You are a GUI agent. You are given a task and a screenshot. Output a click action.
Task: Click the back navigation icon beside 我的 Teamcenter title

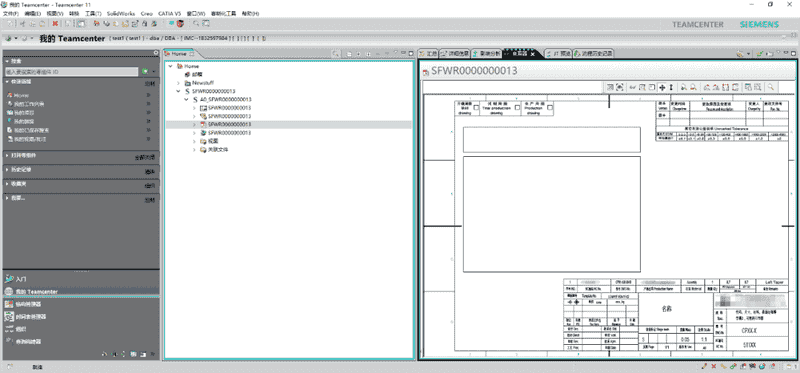pyautogui.click(x=9, y=39)
